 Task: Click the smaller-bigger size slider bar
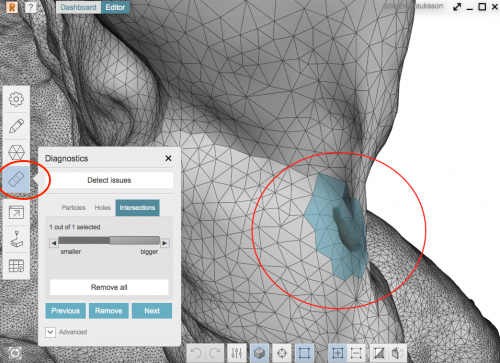[x=109, y=241]
